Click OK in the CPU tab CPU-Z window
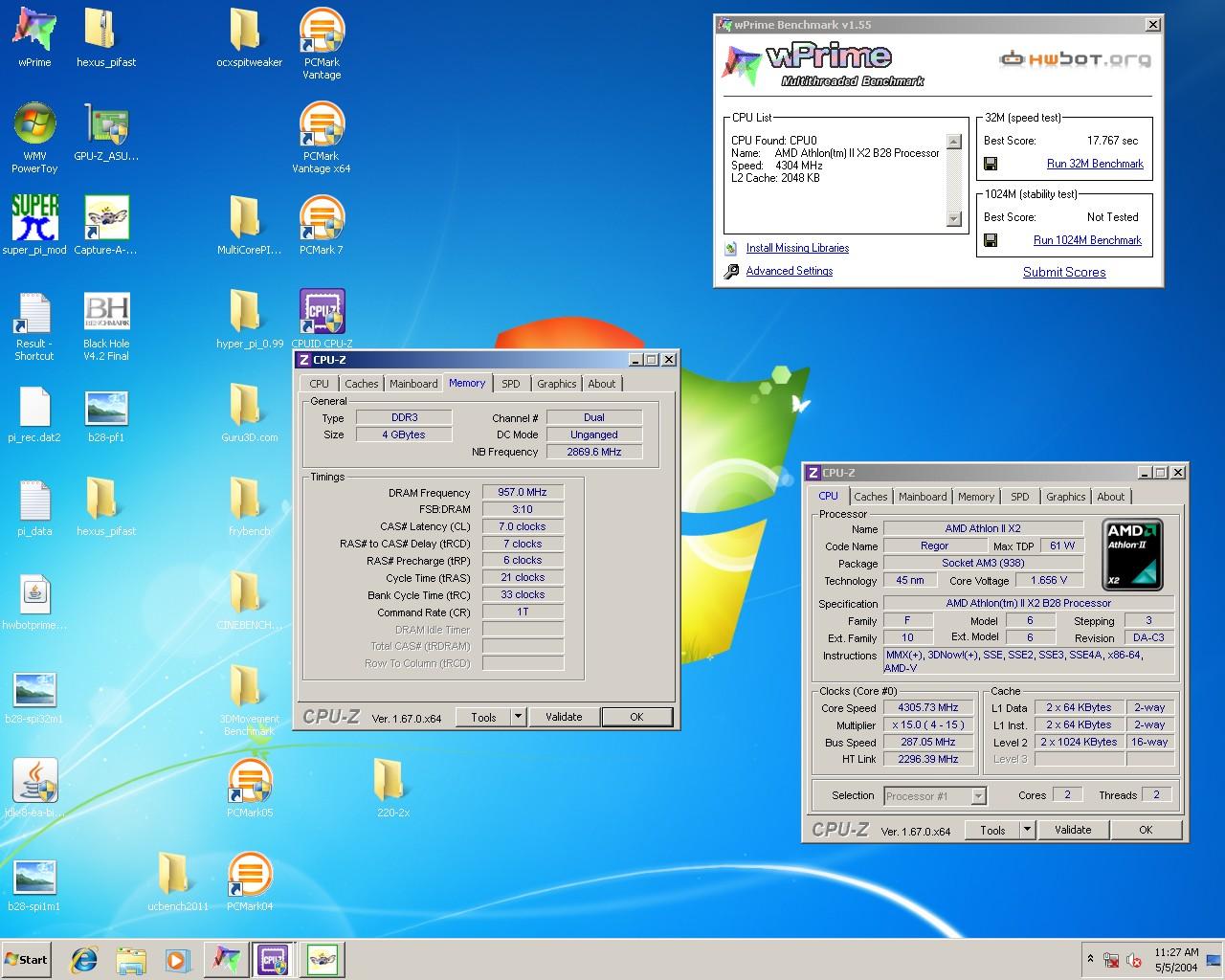This screenshot has width=1225, height=980. (1146, 830)
